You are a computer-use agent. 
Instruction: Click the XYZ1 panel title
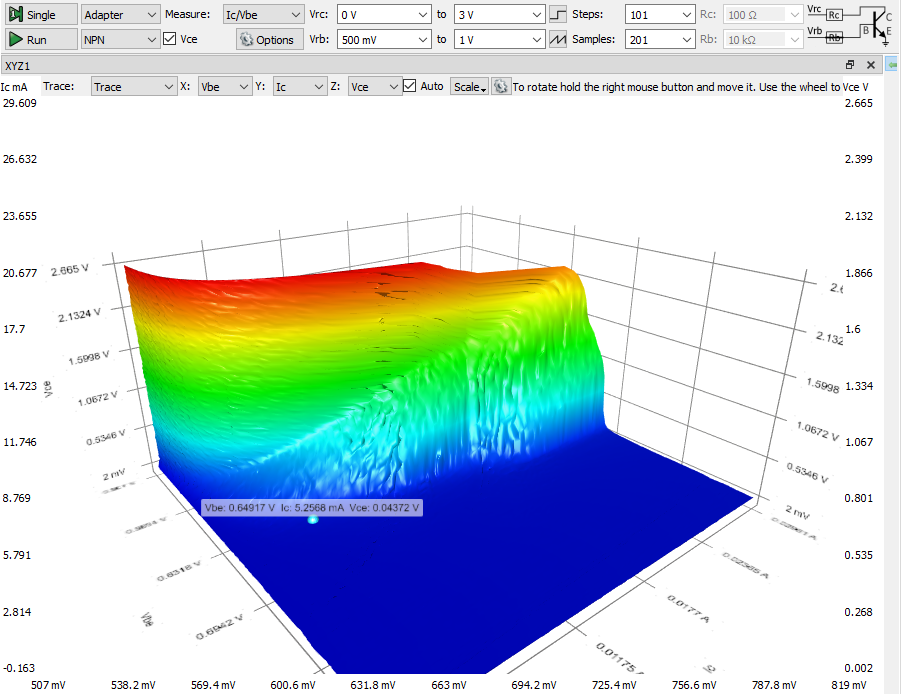pos(17,66)
